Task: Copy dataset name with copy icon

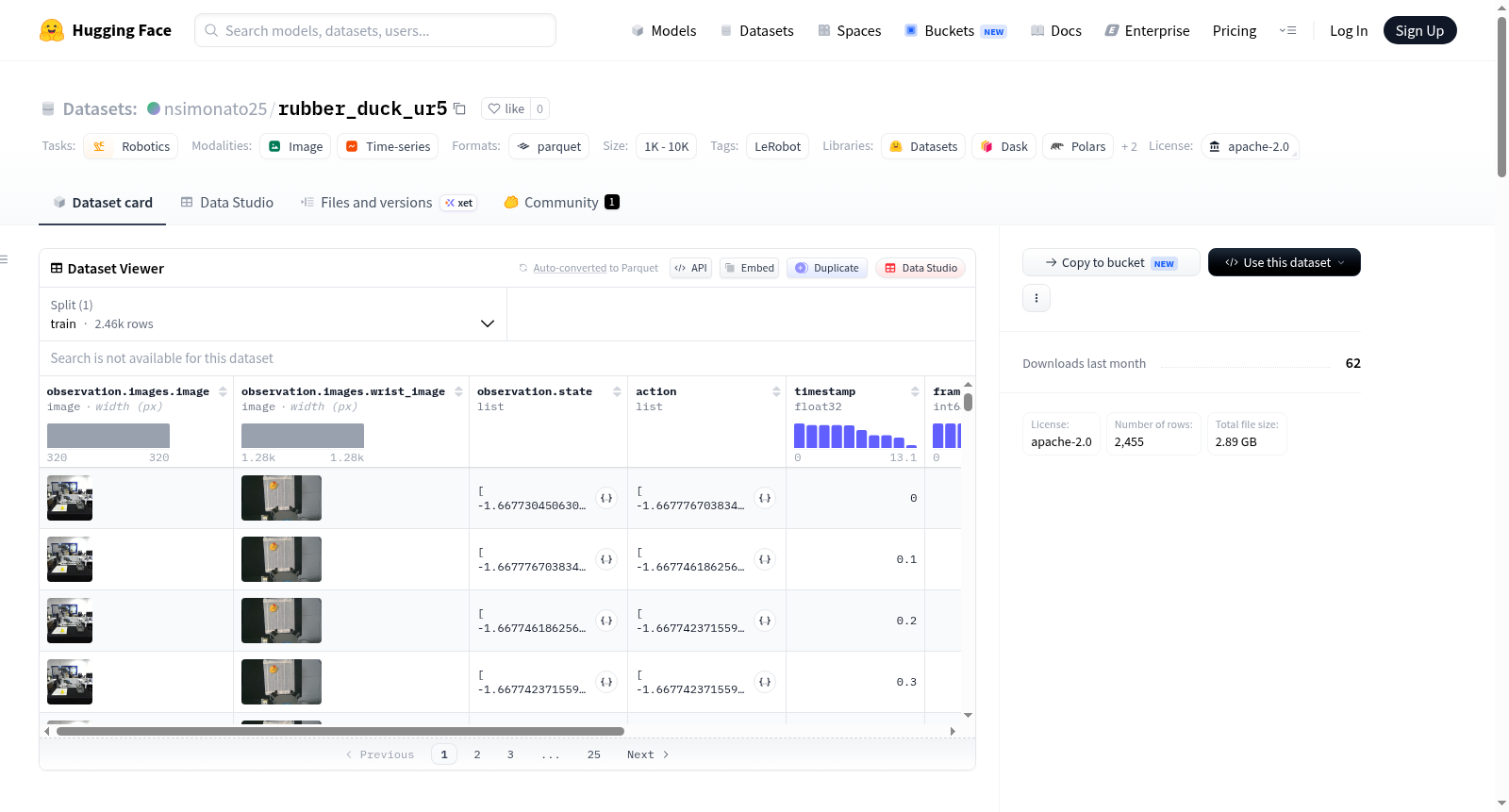Action: [x=460, y=108]
